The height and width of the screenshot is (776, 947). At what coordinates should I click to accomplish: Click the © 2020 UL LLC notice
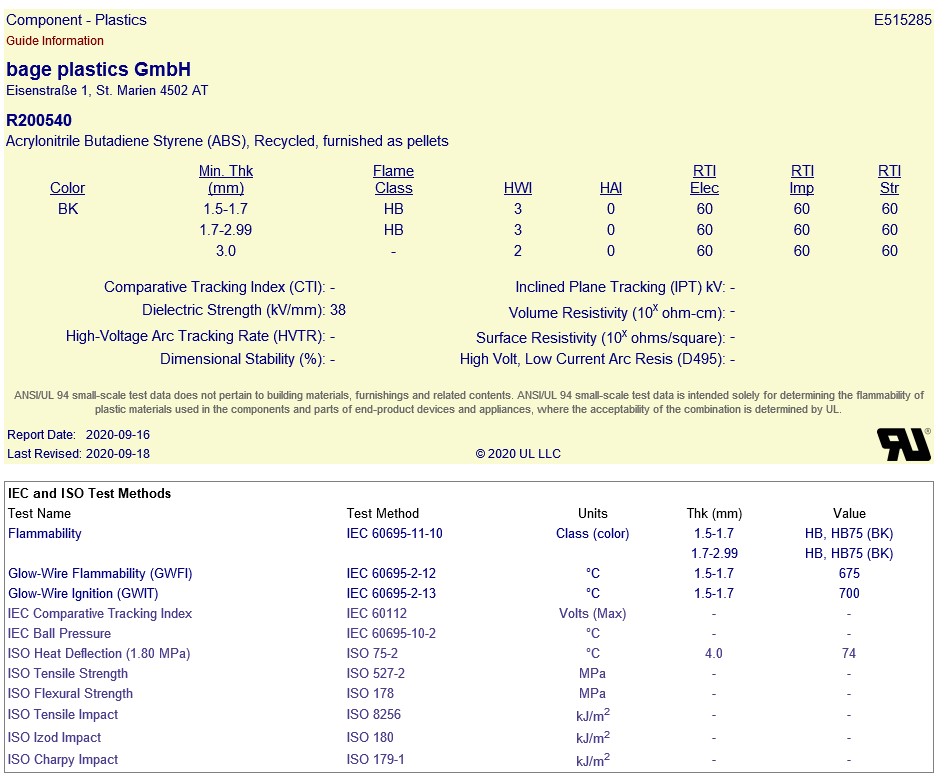pyautogui.click(x=518, y=454)
